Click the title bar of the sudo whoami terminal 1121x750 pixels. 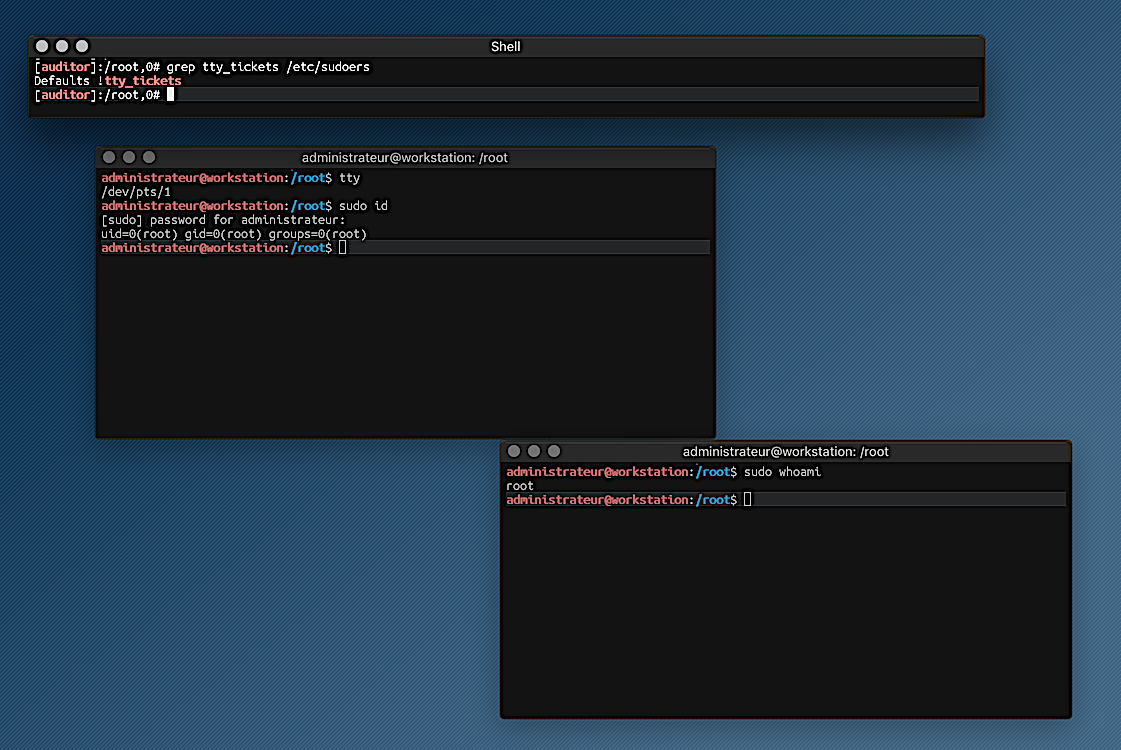(x=785, y=451)
